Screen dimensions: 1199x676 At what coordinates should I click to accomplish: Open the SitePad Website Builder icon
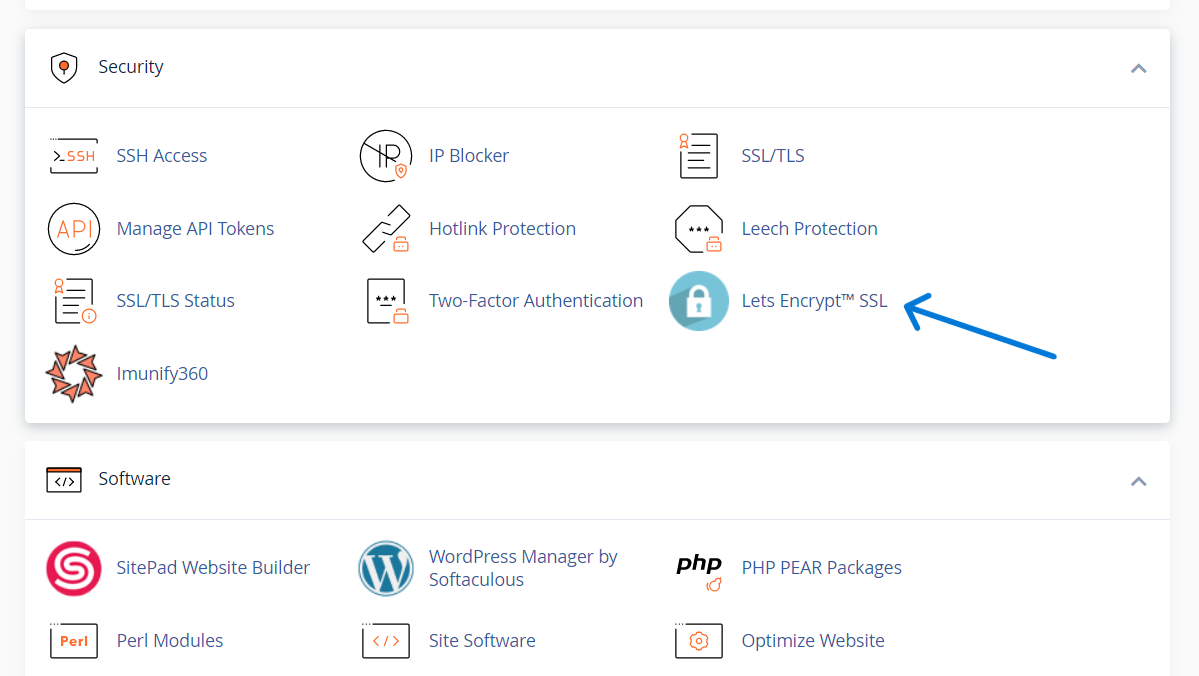coord(73,568)
